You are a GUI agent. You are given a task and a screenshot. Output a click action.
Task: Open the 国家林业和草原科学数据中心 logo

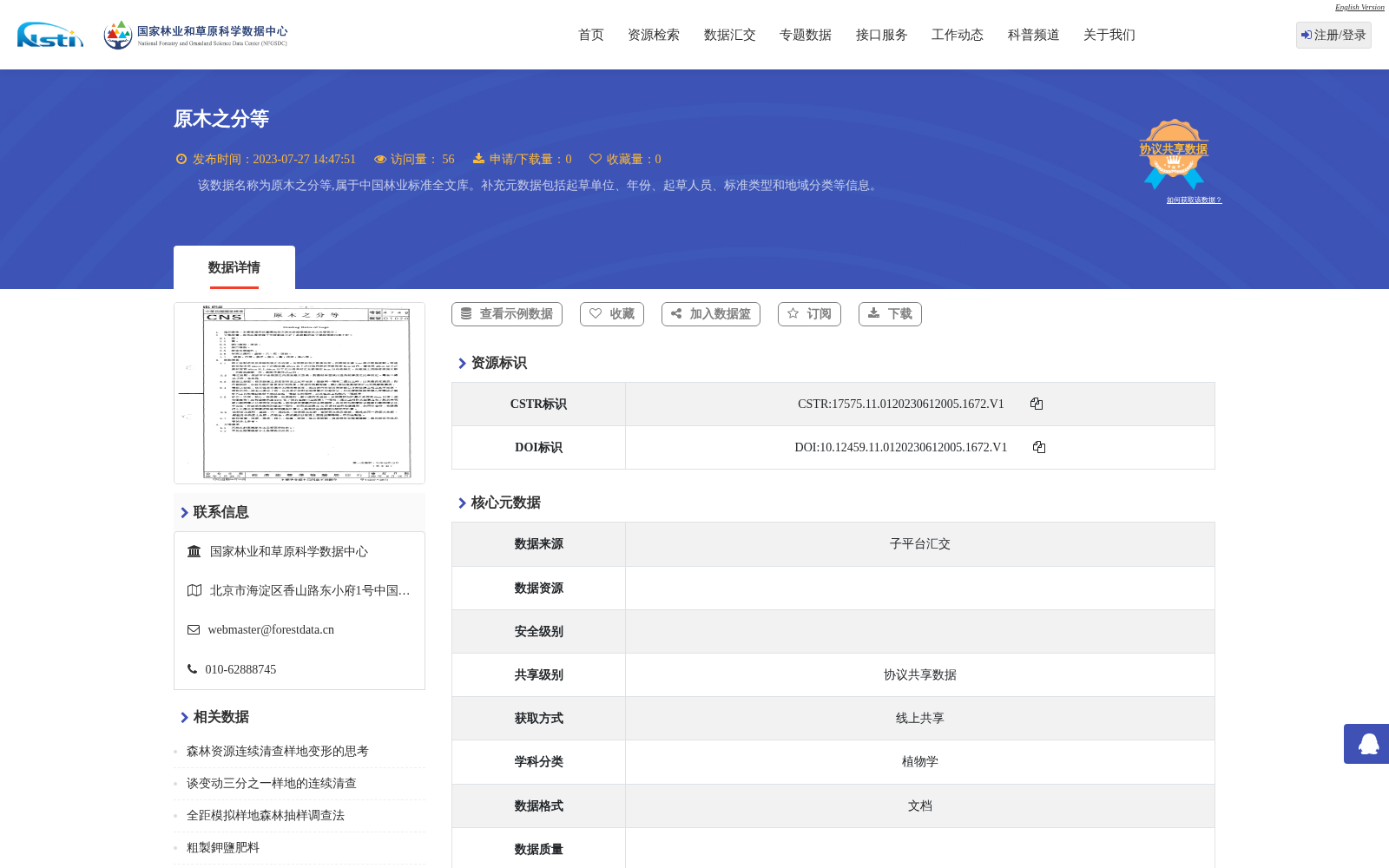(x=195, y=35)
